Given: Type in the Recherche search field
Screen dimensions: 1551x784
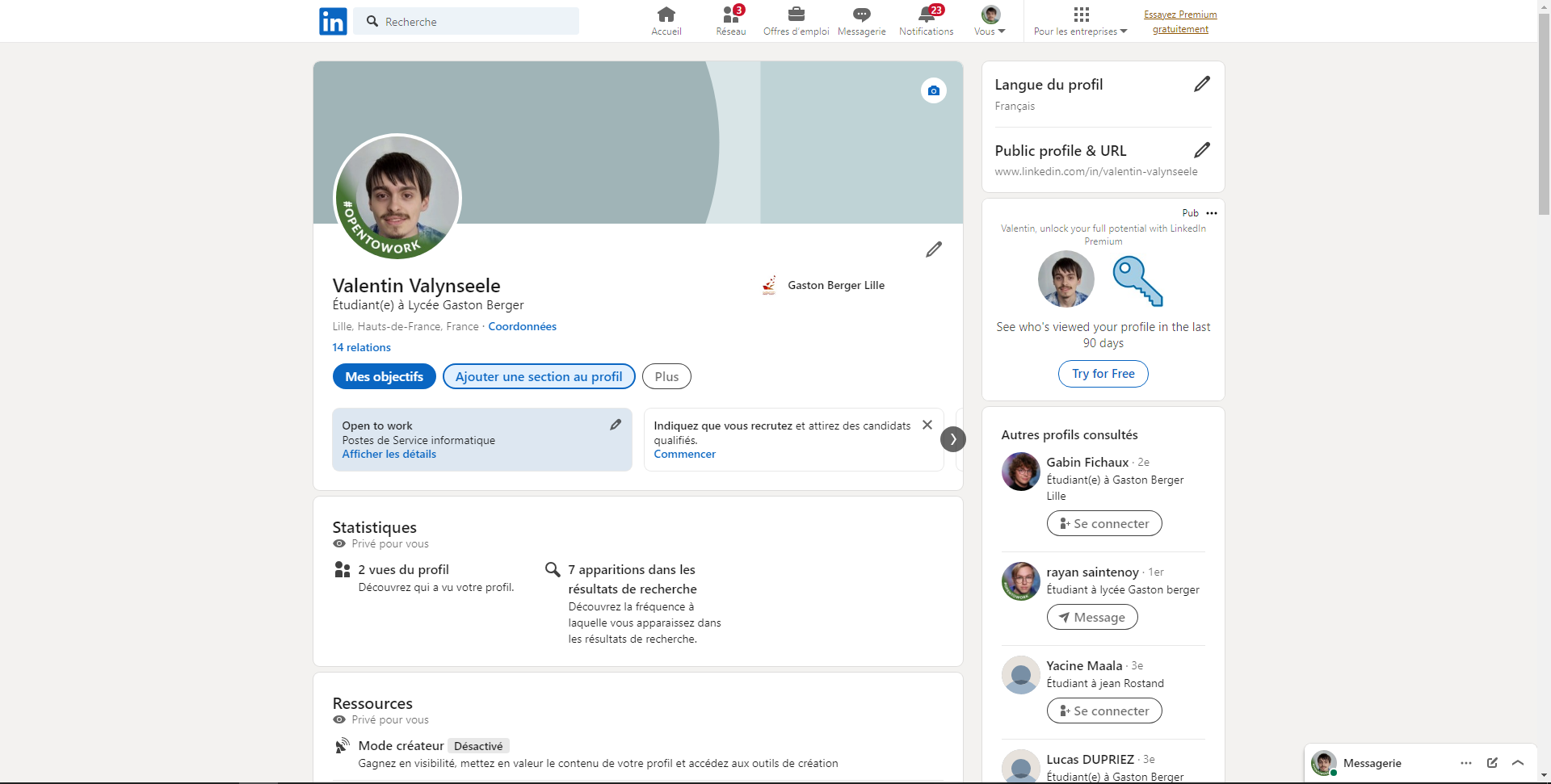Looking at the screenshot, I should click(x=477, y=22).
